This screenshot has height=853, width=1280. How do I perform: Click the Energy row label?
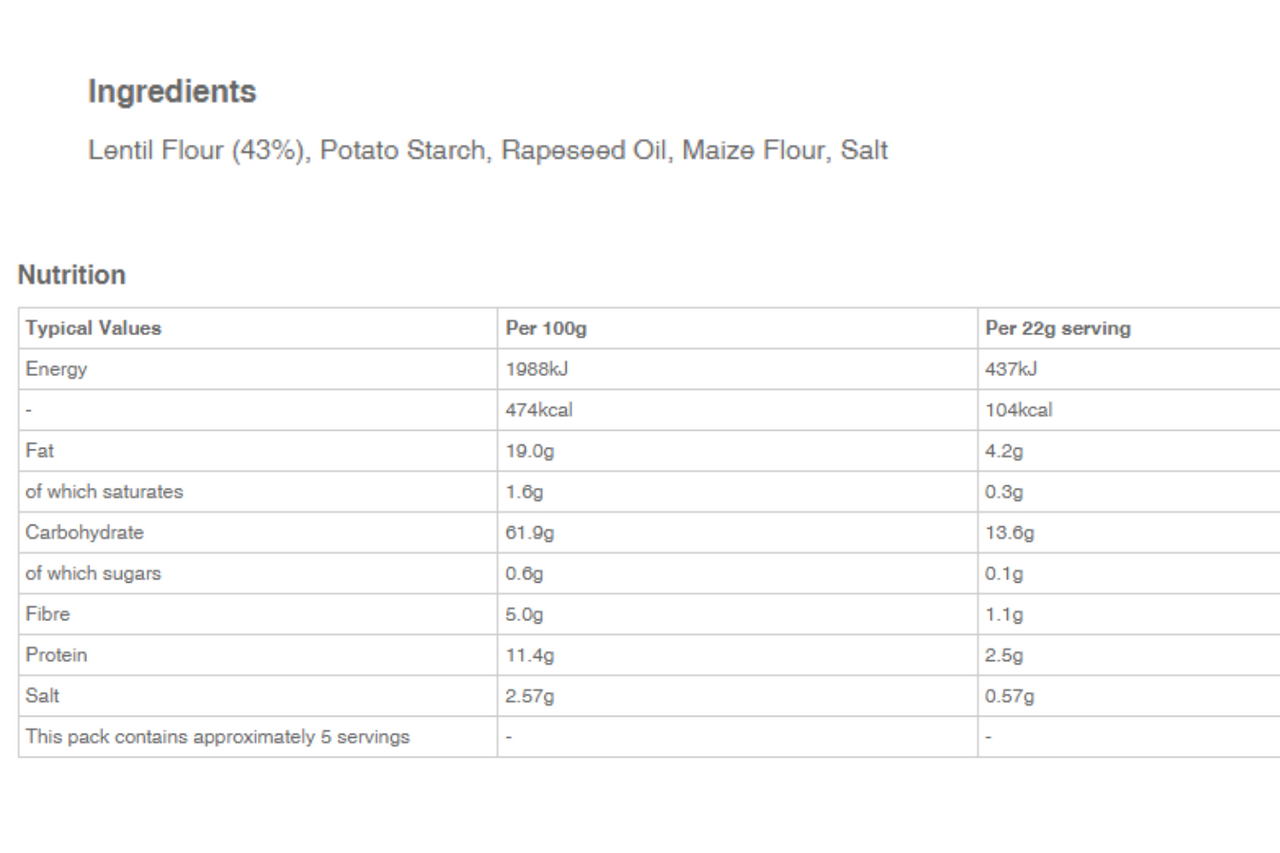pos(56,369)
